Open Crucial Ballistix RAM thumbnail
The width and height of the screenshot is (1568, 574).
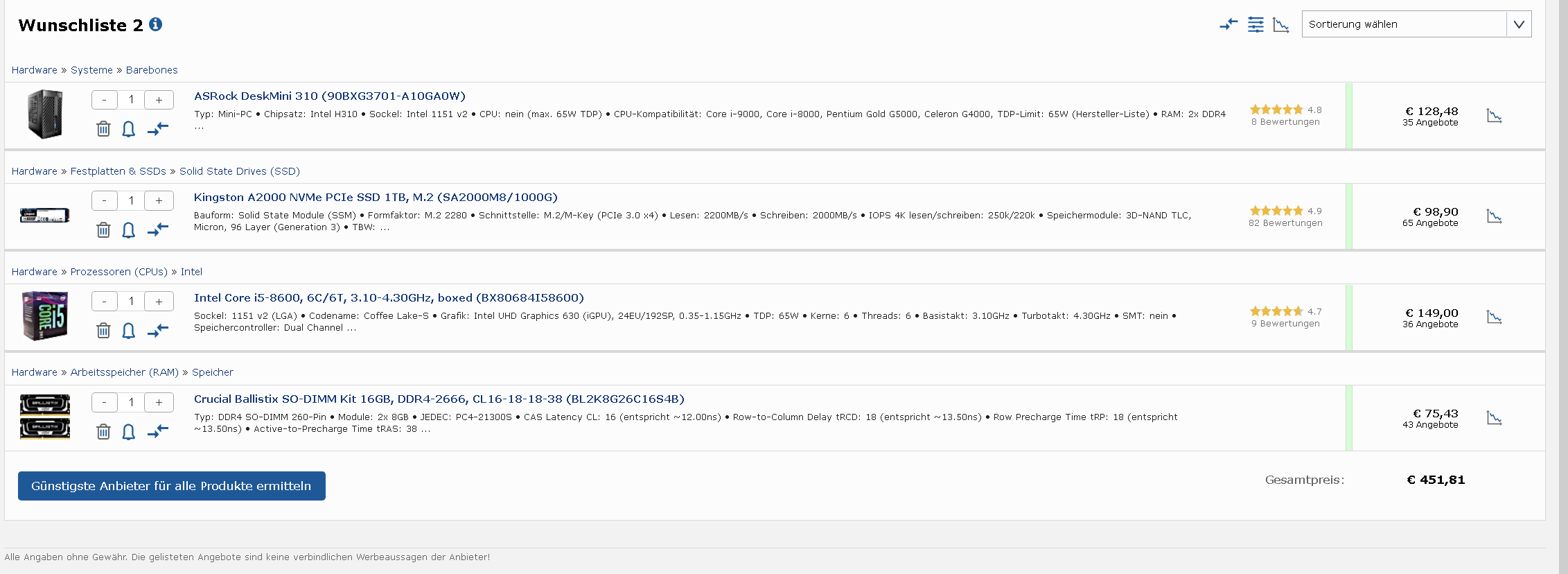click(x=45, y=417)
